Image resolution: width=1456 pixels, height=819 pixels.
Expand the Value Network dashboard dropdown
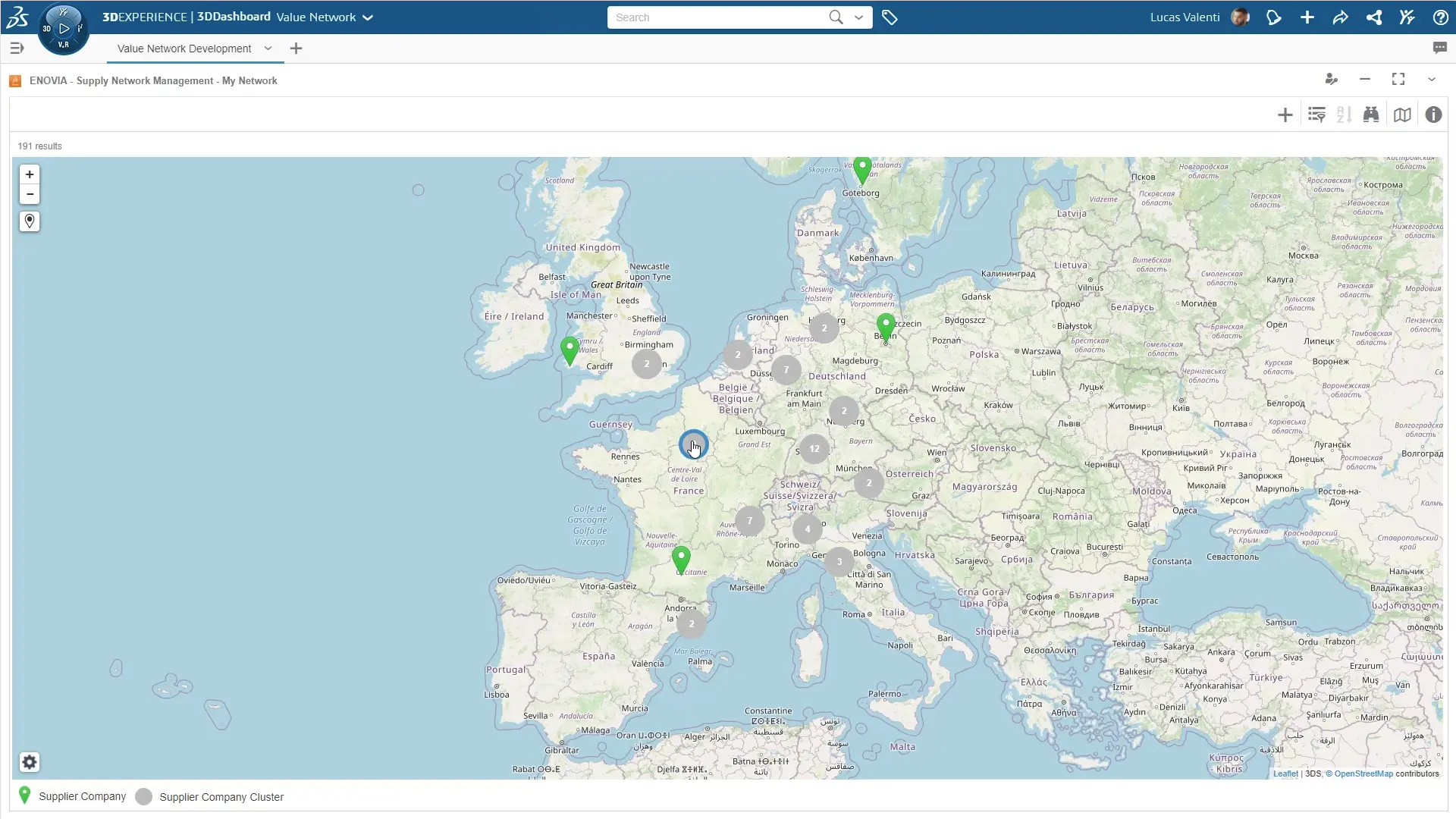tap(368, 17)
